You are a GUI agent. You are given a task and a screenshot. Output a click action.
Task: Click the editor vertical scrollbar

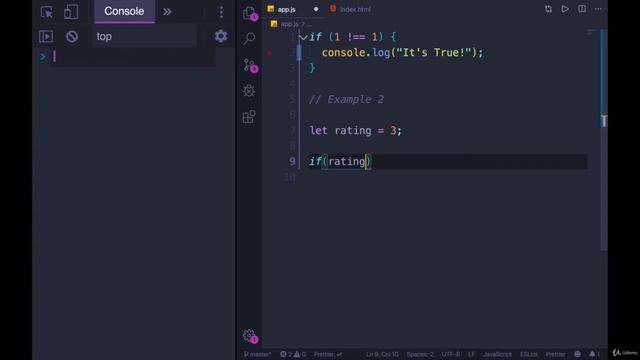coord(604,139)
